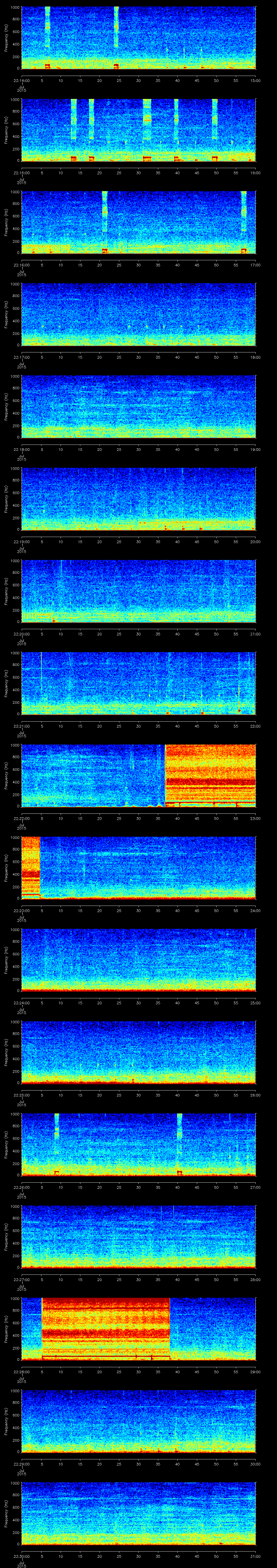Viewport: 277px width, 1568px height.
Task: Click the 22:27:00 start time label
Action: 22,1279
